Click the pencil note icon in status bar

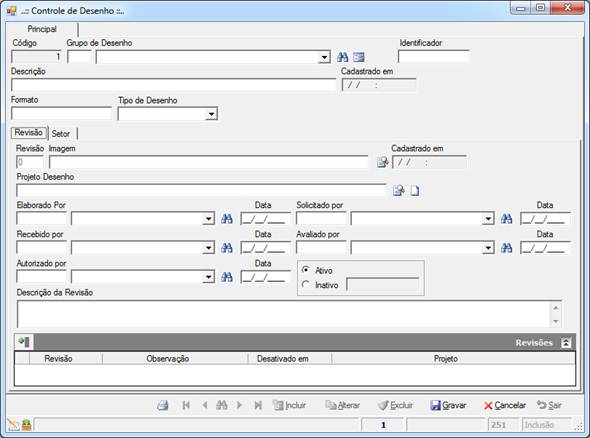pos(13,425)
